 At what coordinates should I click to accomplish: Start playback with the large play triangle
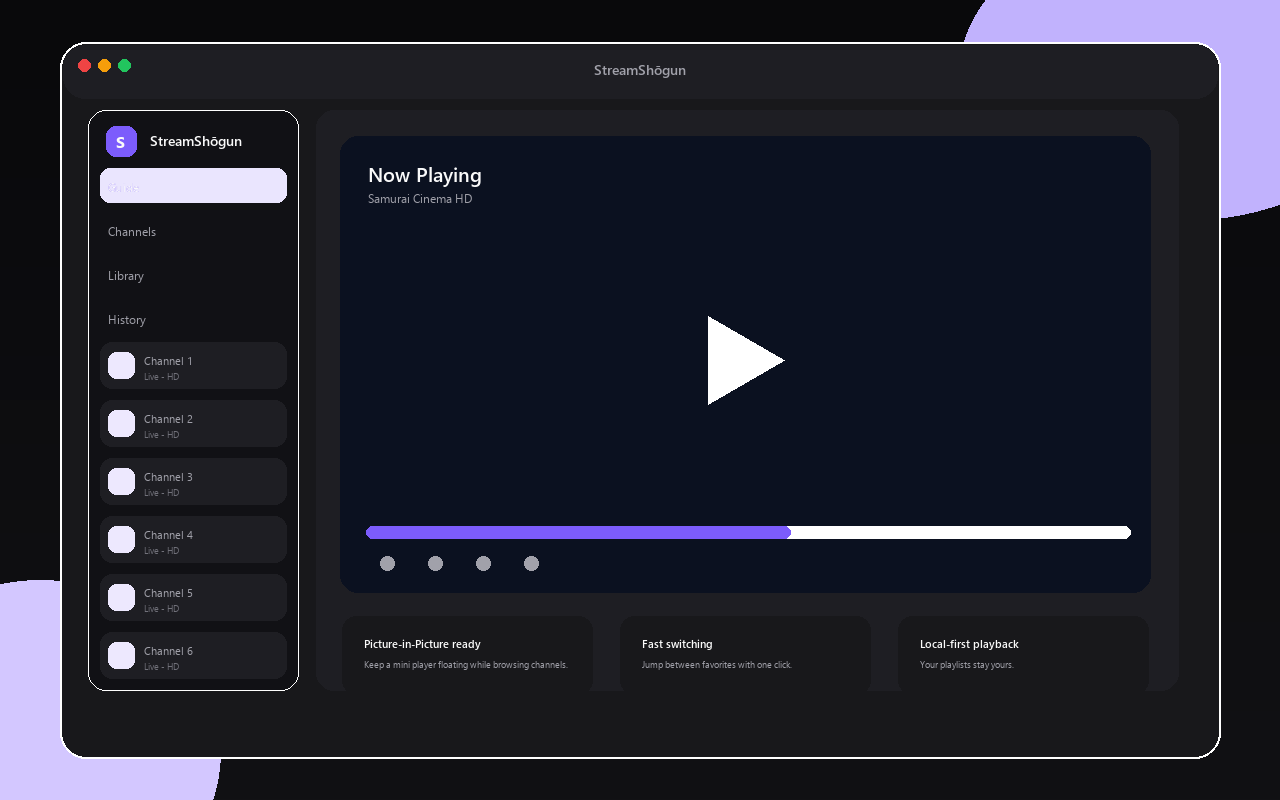(x=745, y=360)
